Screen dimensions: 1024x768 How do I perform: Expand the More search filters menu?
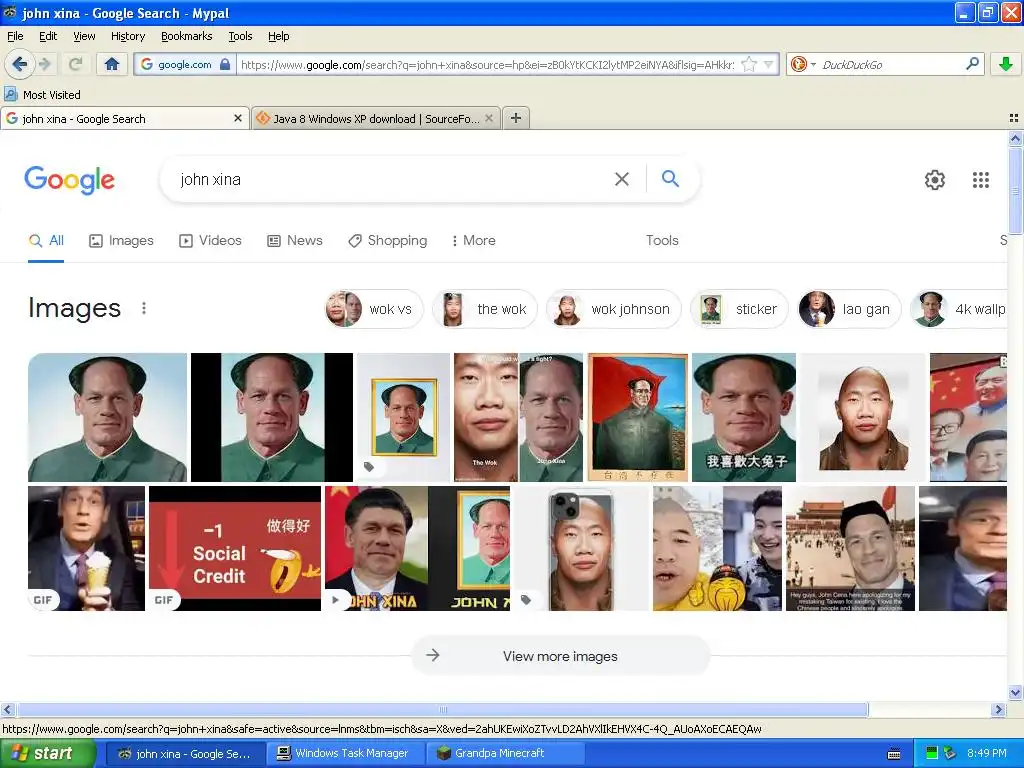pyautogui.click(x=473, y=240)
